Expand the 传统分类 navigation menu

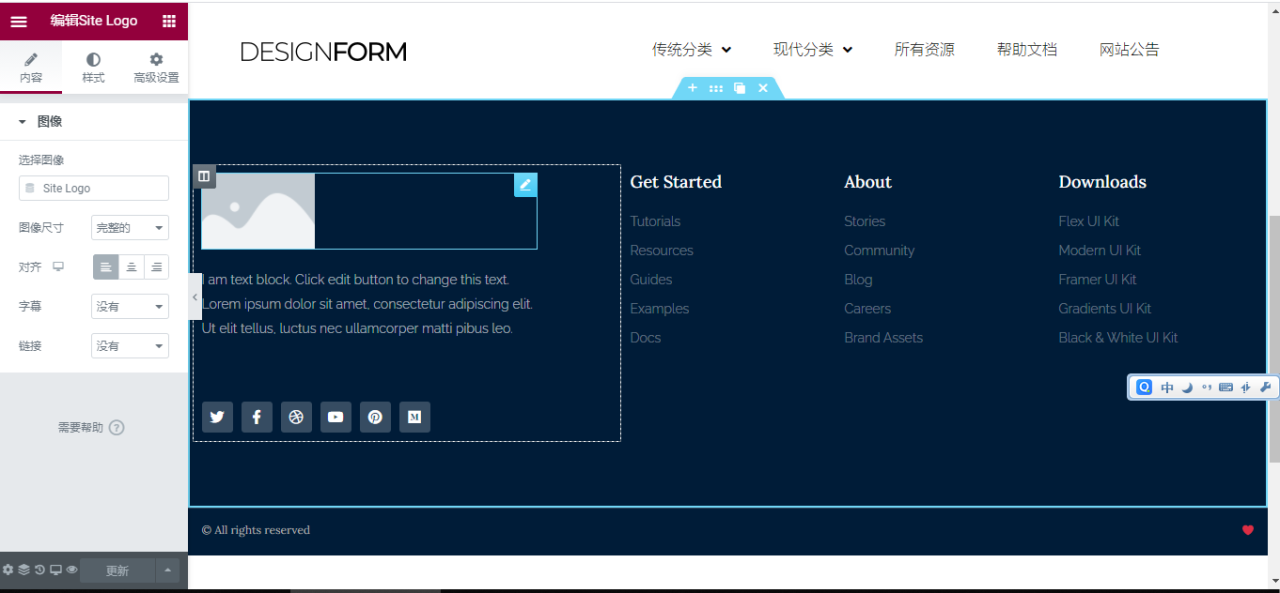point(692,48)
